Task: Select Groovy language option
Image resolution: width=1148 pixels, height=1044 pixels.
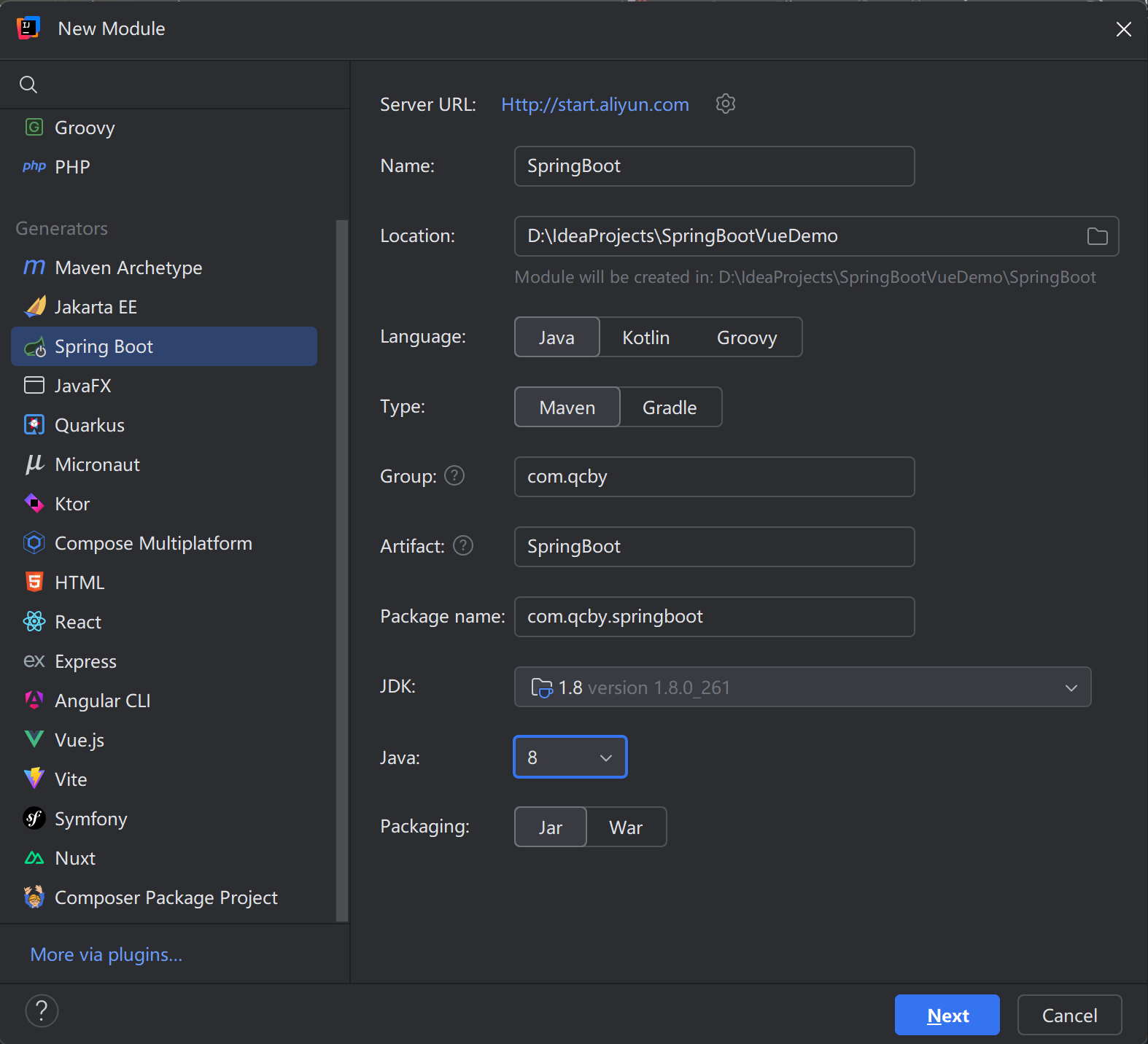Action: coord(747,338)
